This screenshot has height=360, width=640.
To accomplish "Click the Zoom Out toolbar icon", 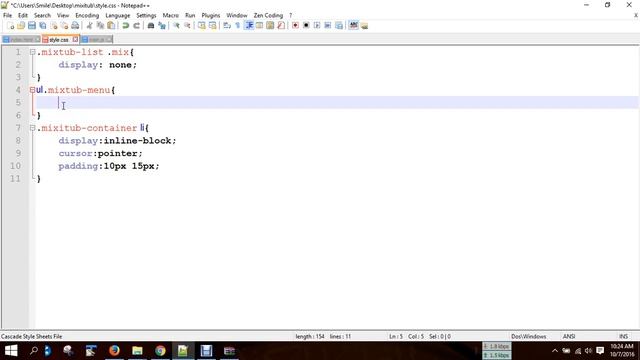I will point(187,26).
